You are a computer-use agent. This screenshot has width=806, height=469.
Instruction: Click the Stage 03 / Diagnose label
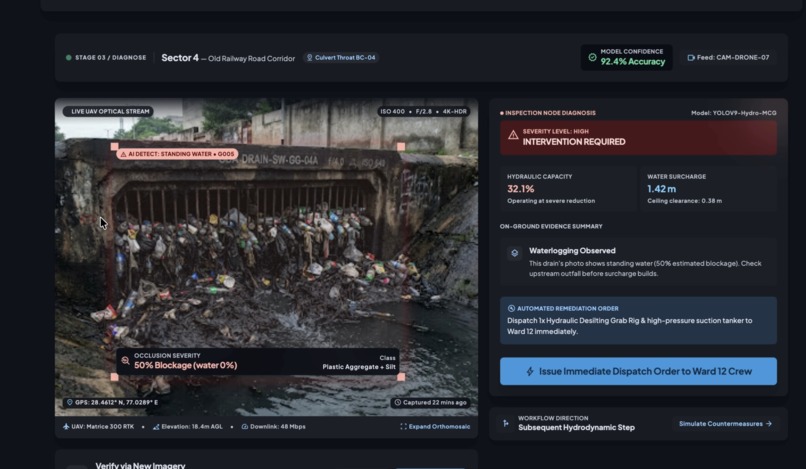[111, 58]
